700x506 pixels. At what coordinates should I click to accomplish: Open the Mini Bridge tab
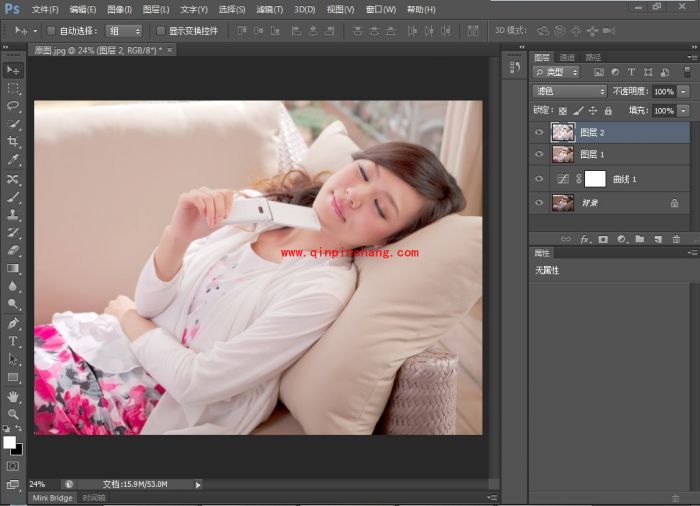point(52,498)
